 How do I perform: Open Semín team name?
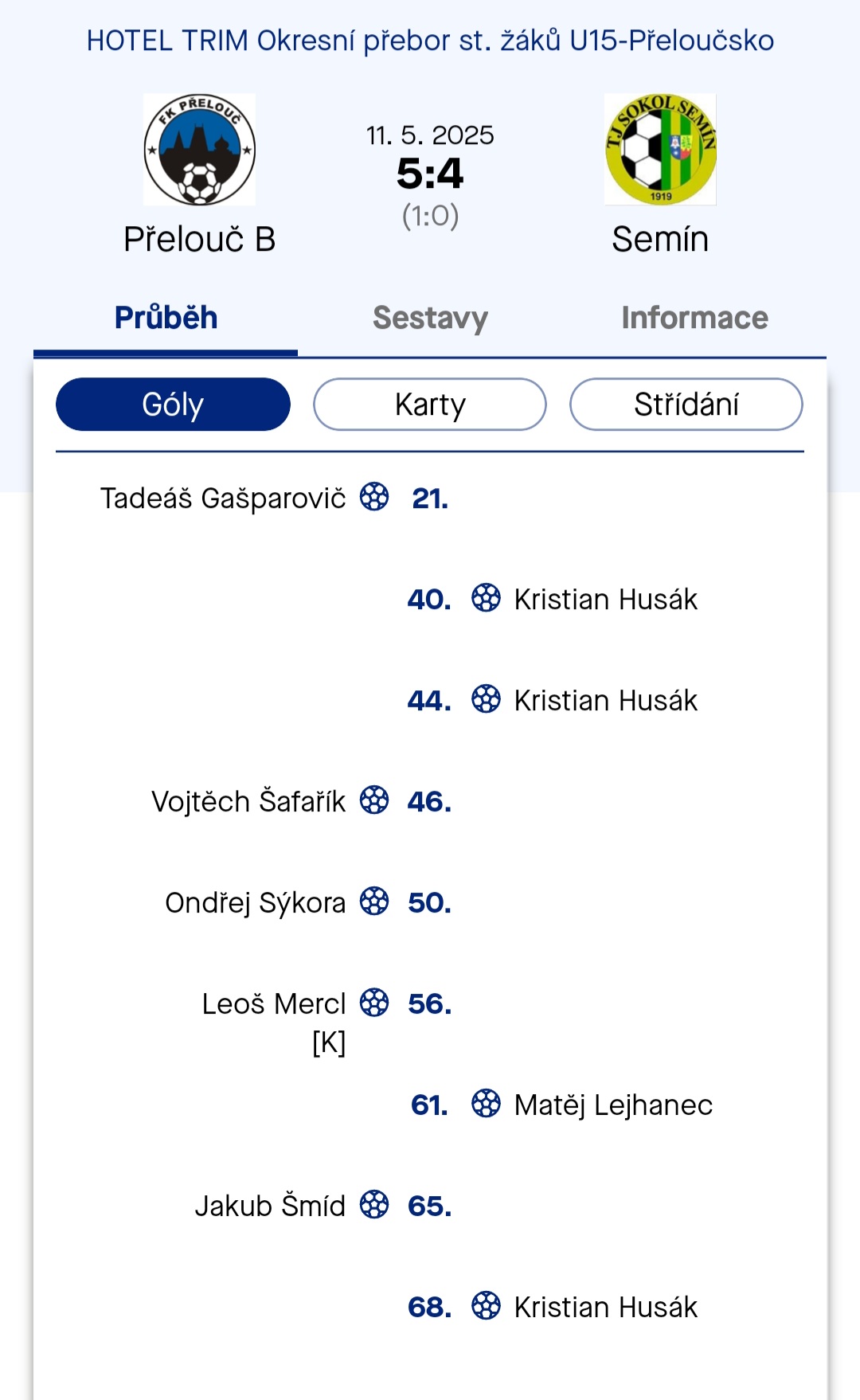[x=660, y=239]
